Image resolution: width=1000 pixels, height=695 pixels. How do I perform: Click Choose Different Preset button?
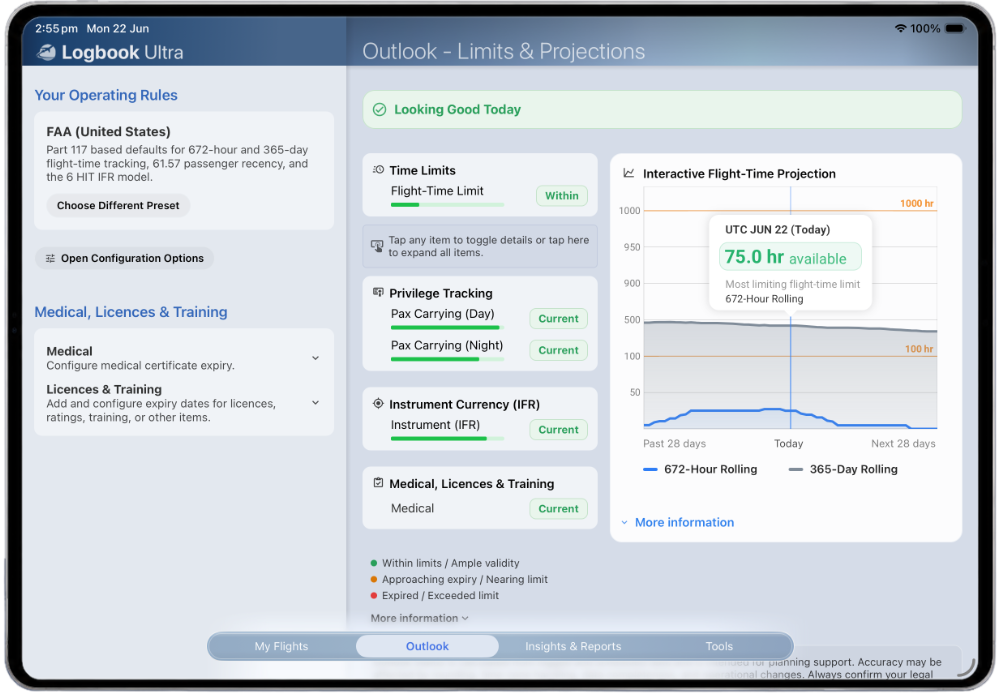coord(118,205)
